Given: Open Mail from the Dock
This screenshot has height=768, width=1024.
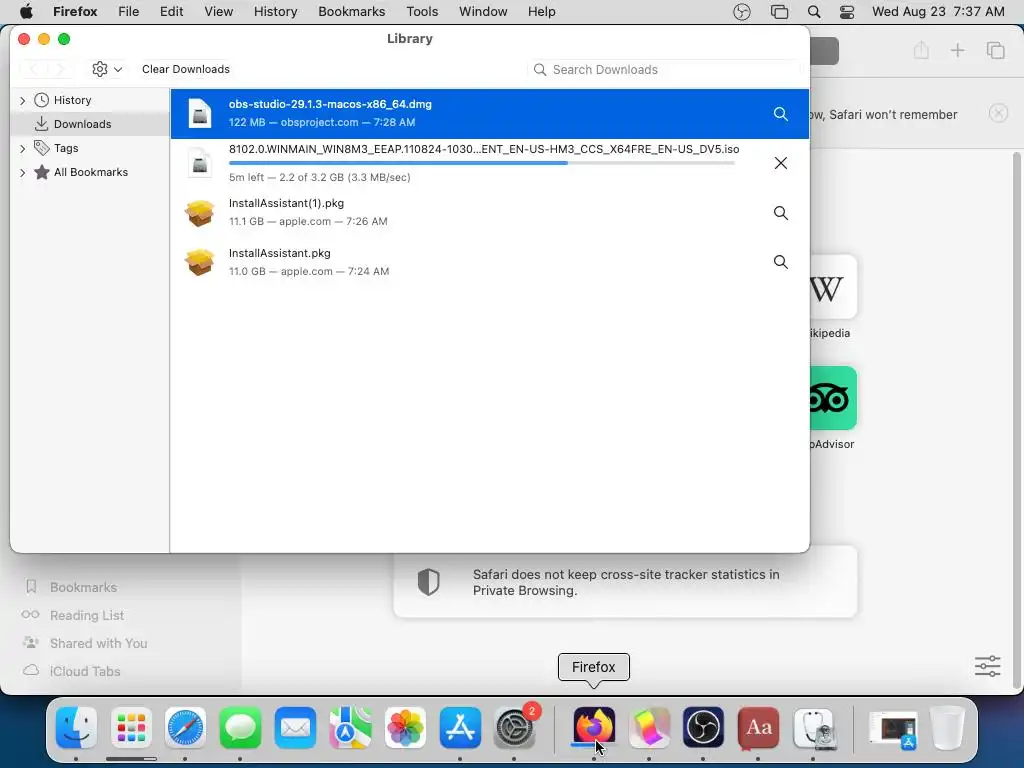Looking at the screenshot, I should click(x=295, y=728).
